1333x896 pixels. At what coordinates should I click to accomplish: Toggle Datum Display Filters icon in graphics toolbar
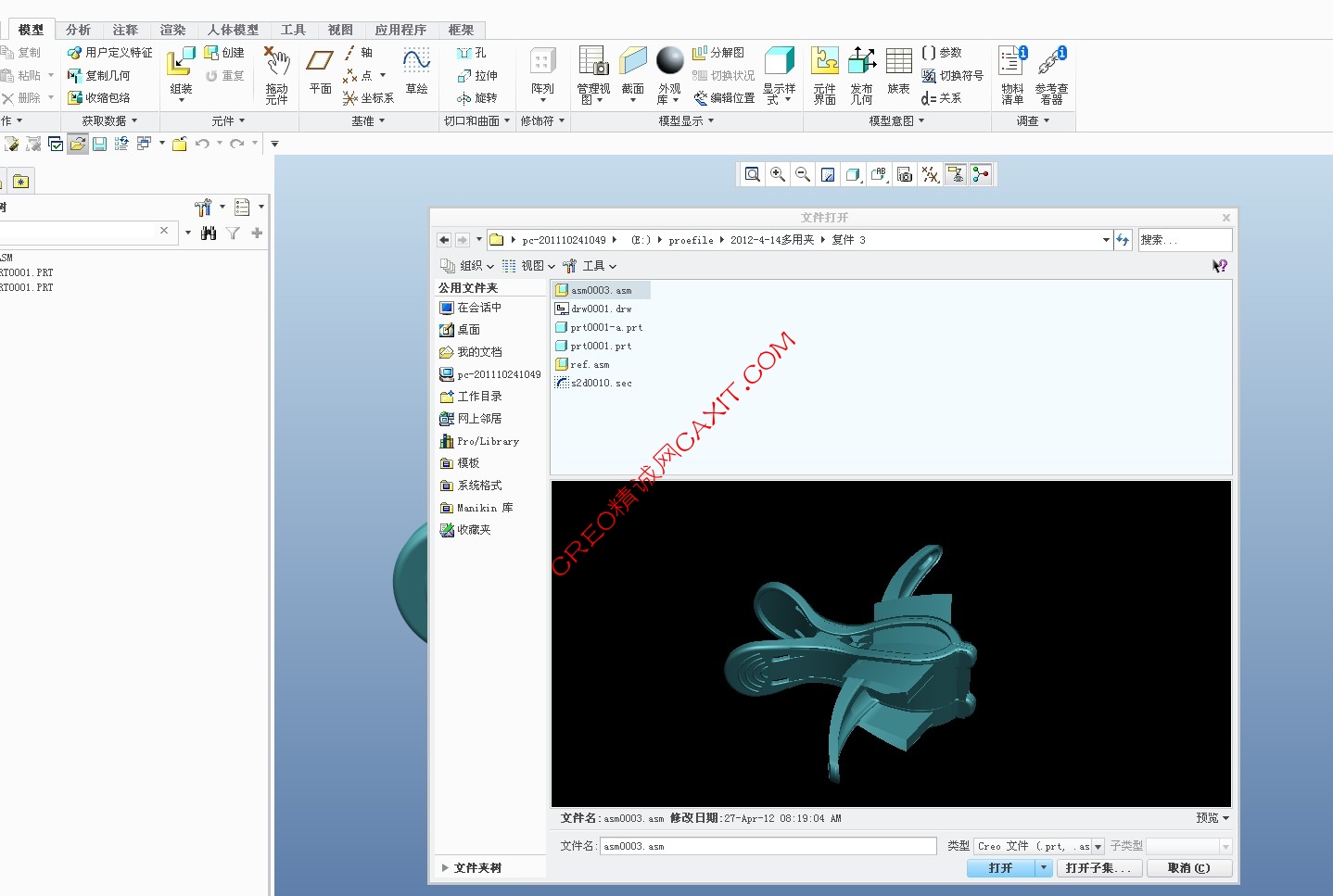coord(931,174)
